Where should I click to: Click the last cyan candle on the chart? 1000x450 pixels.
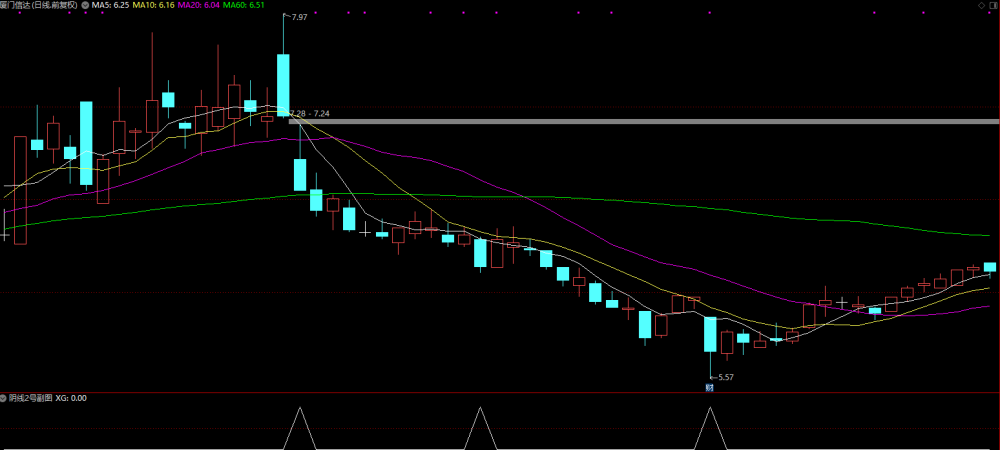point(990,266)
